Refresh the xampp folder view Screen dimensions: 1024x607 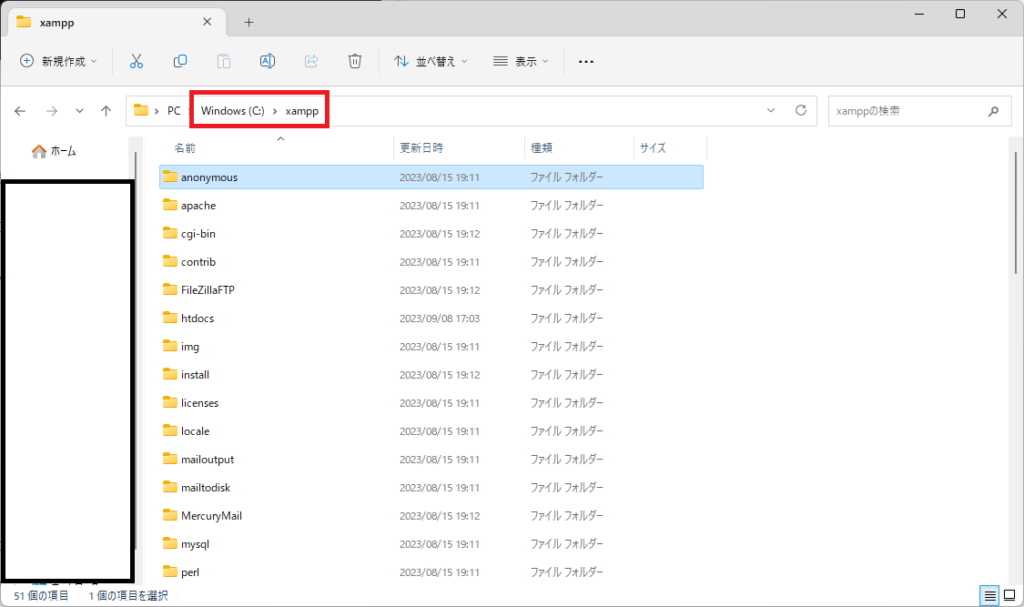[x=801, y=110]
